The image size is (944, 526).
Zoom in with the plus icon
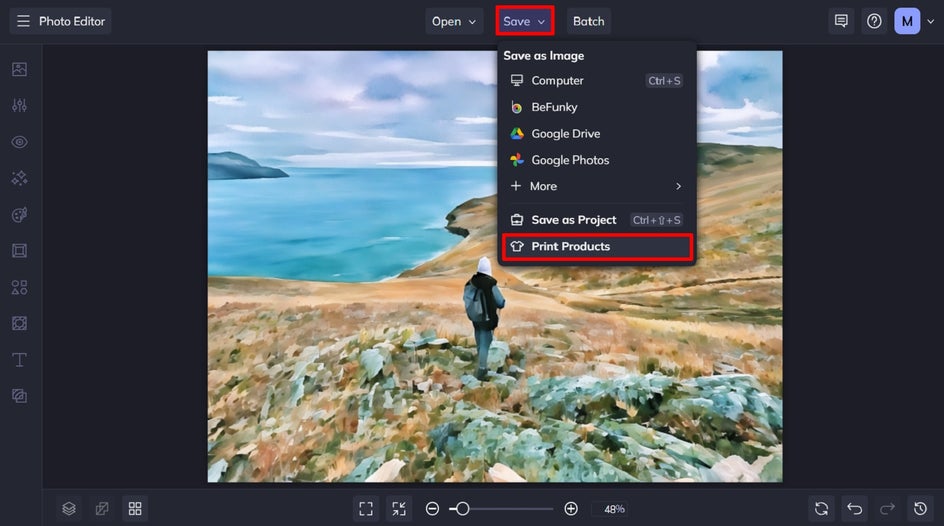tap(571, 509)
